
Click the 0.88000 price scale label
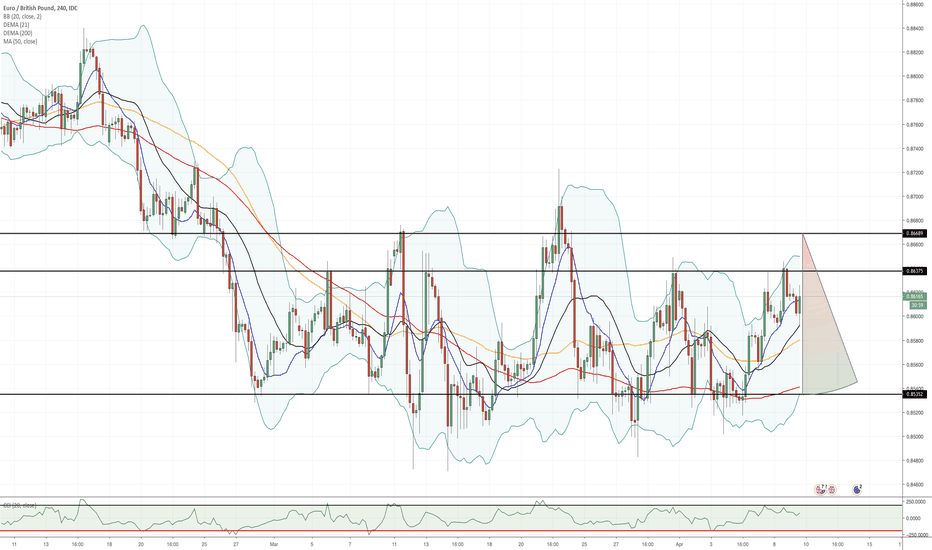click(x=914, y=76)
